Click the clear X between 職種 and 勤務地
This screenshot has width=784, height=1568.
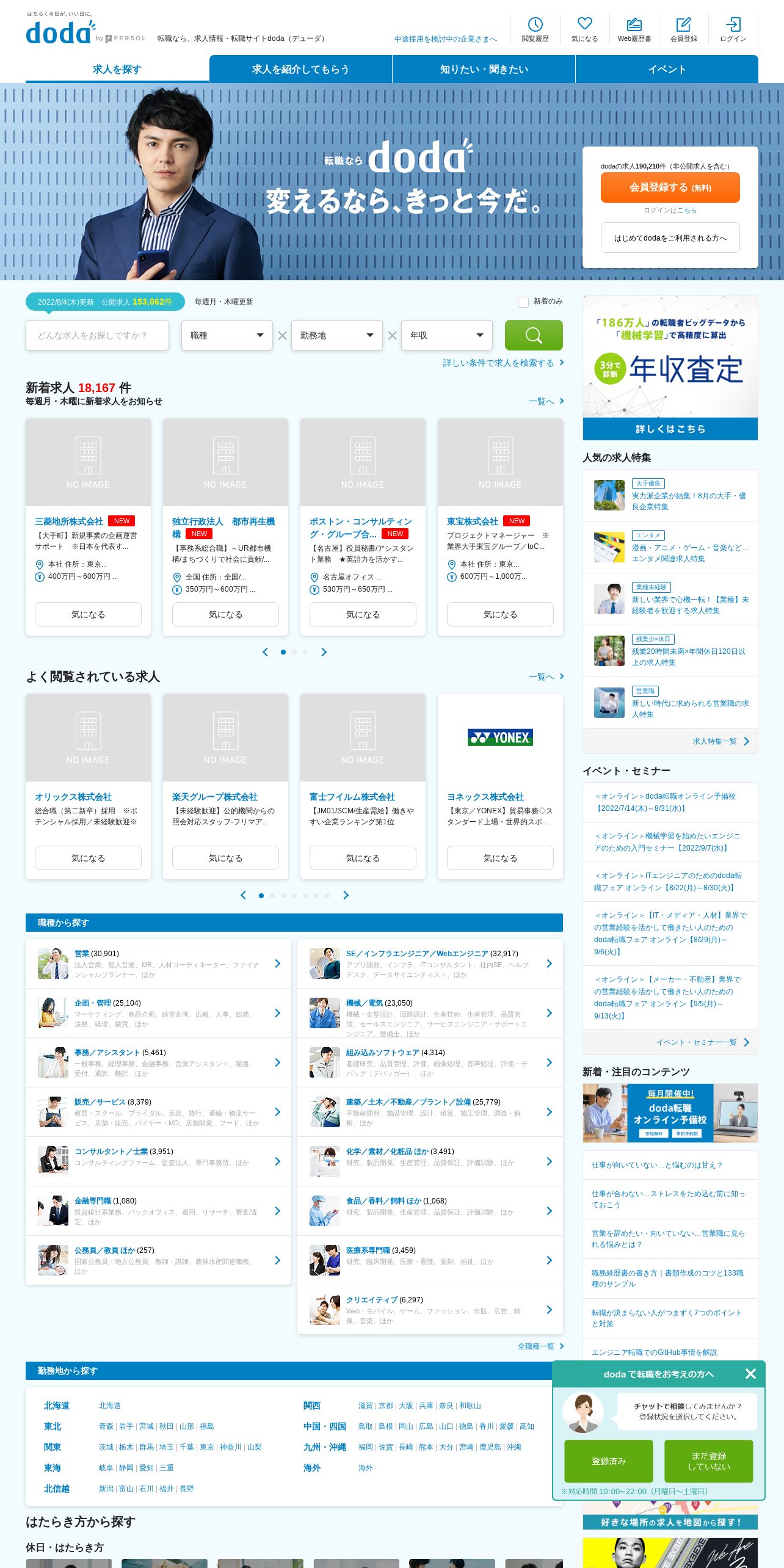282,335
